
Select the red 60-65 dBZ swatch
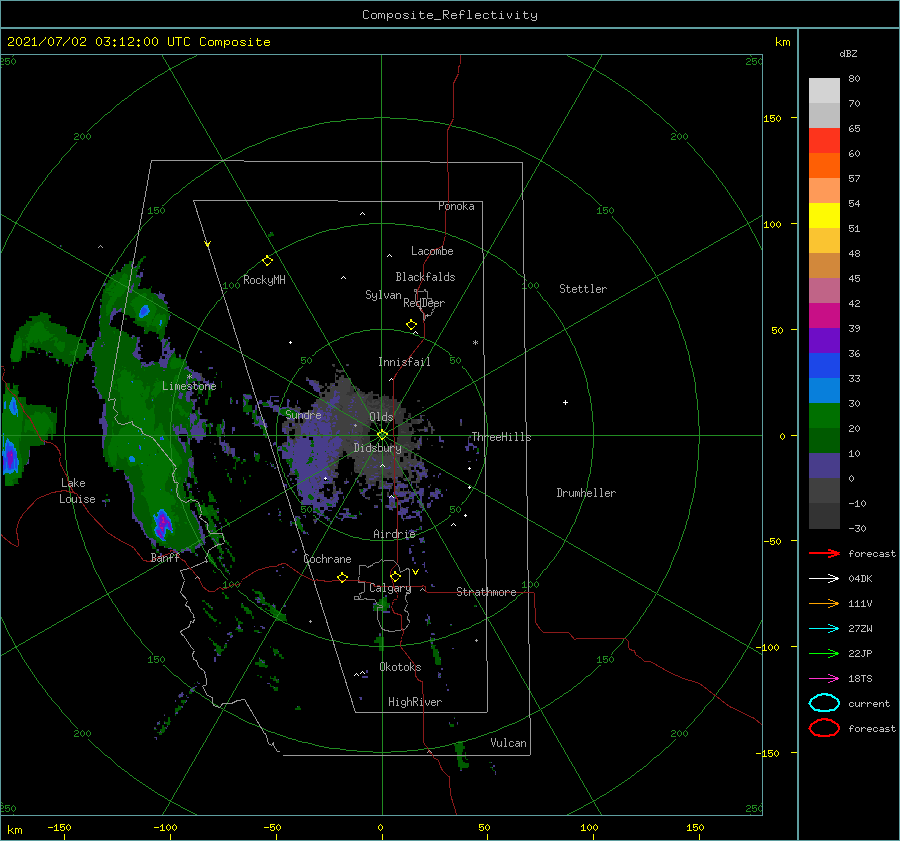(x=824, y=140)
